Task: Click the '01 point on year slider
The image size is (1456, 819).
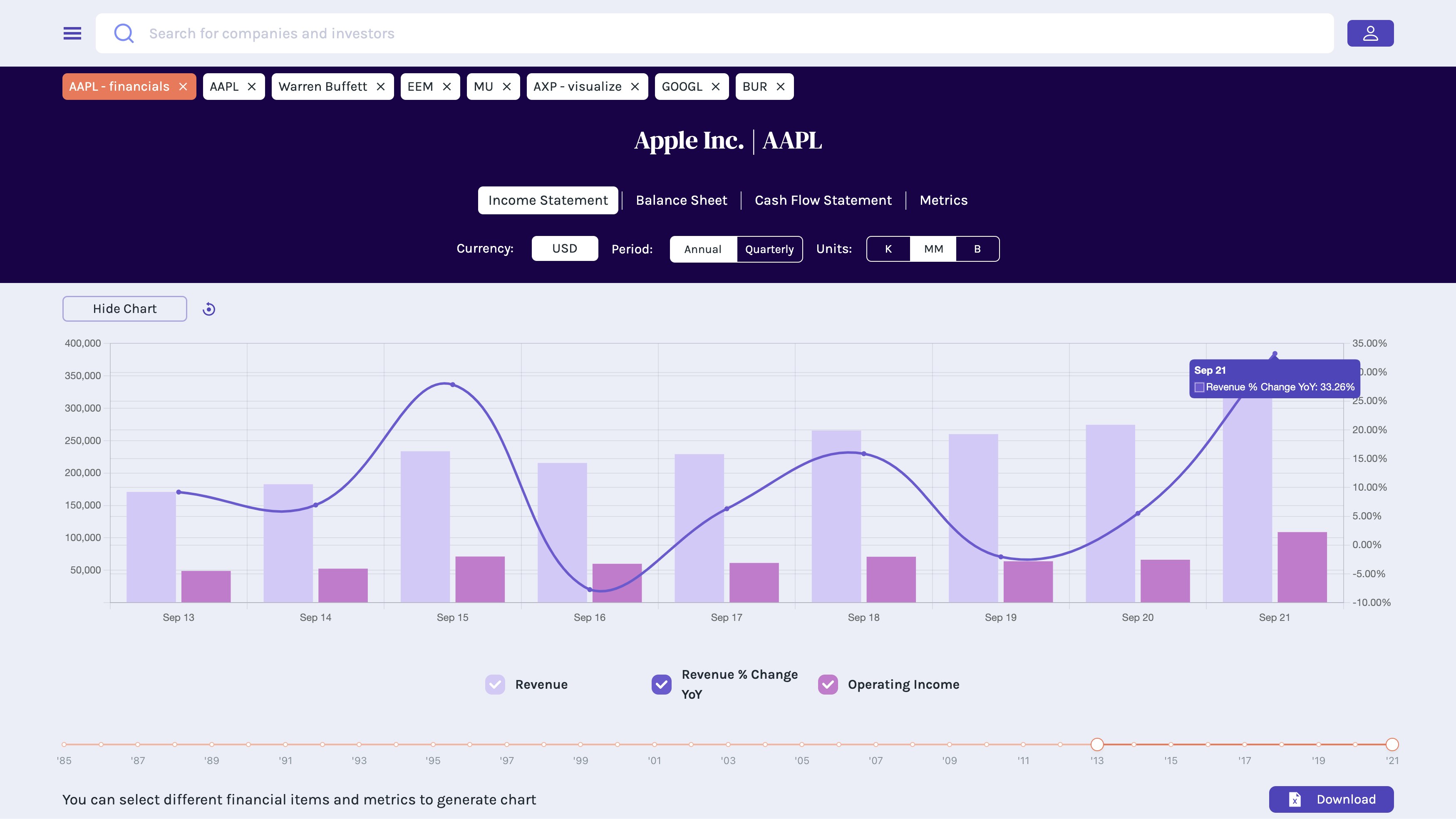Action: 655,745
